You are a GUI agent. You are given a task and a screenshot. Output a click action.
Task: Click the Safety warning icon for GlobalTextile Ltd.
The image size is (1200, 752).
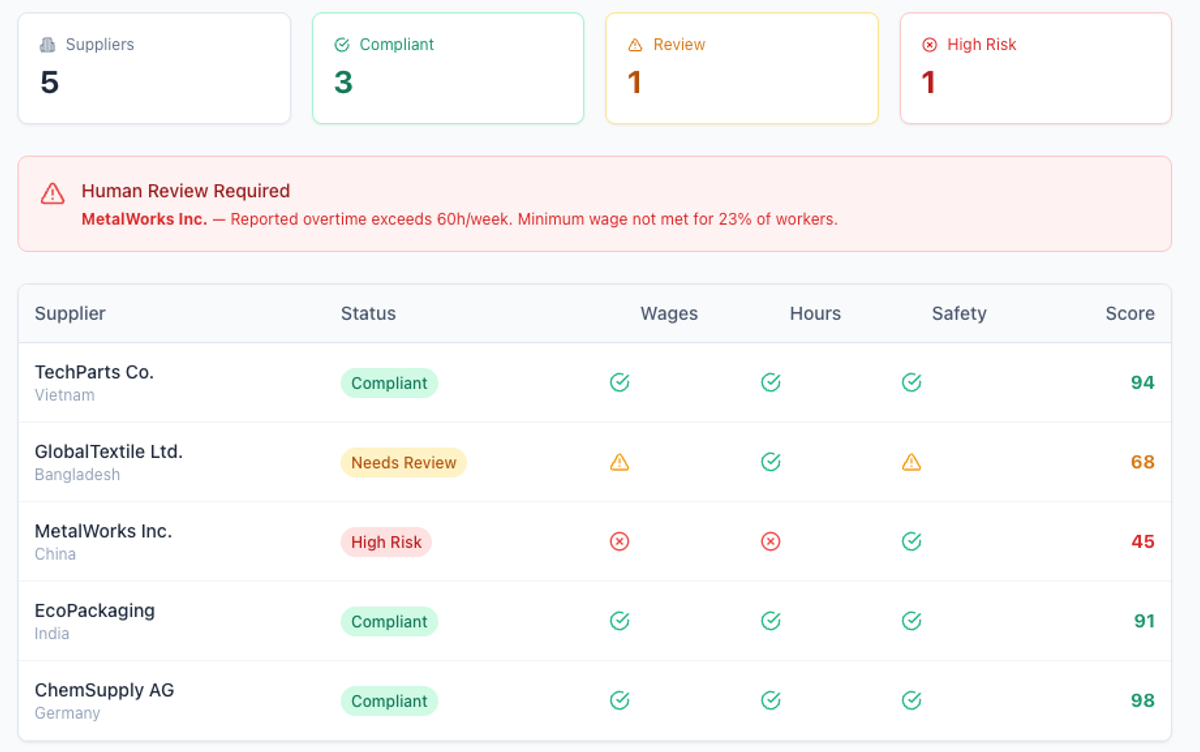[911, 462]
